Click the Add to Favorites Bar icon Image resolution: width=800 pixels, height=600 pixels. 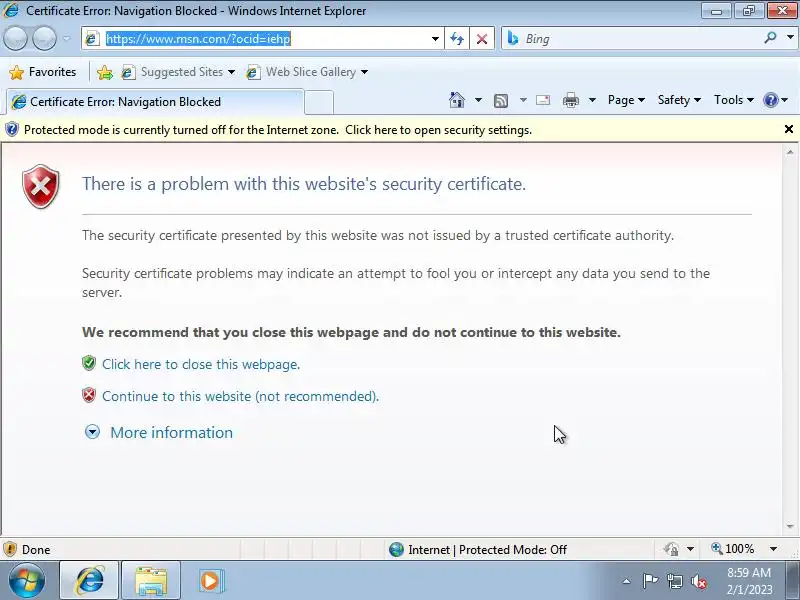click(x=105, y=72)
